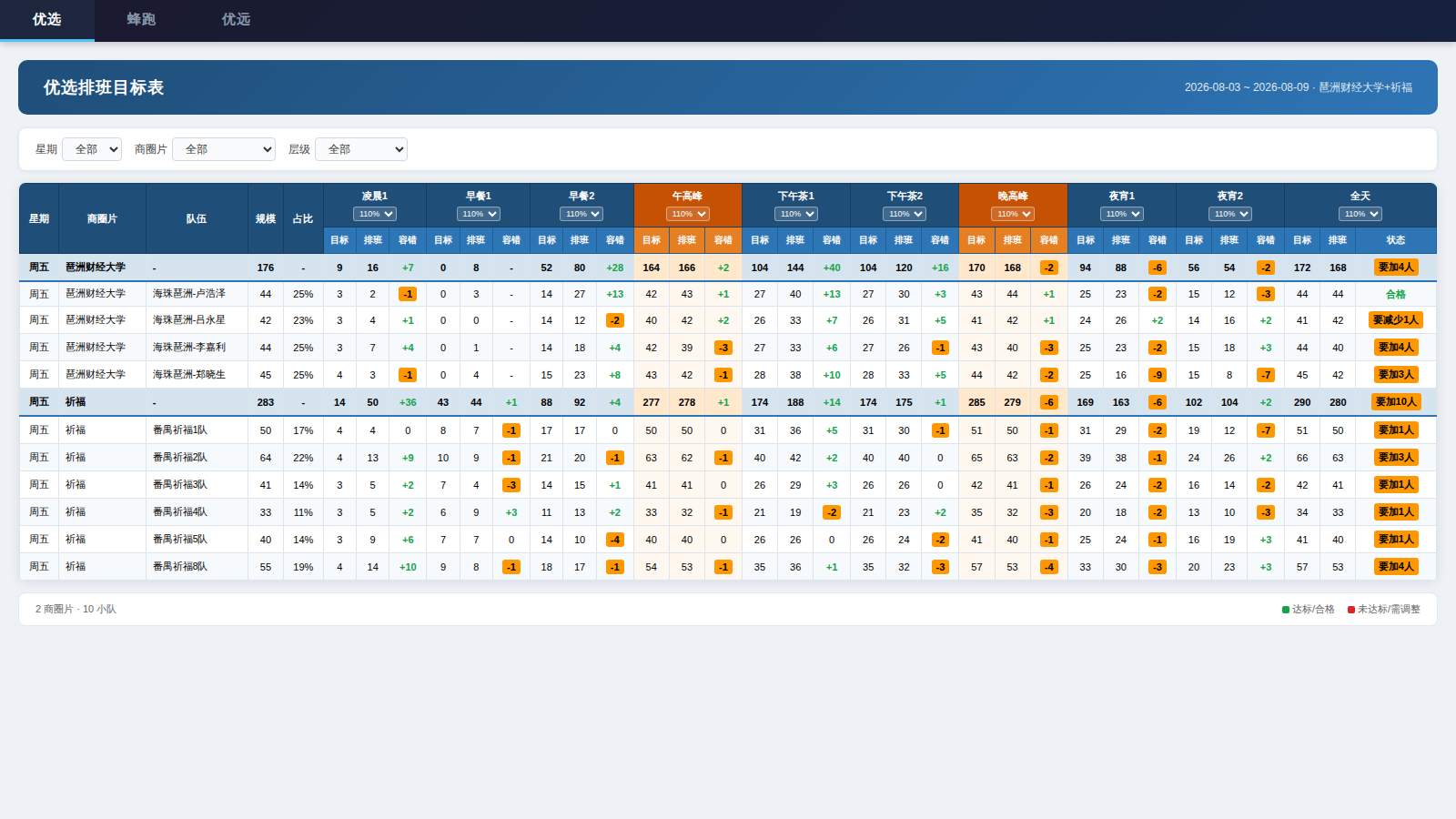The width and height of the screenshot is (1456, 819).
Task: Open the 110% dropdown under 晚高峰
Action: click(1013, 214)
